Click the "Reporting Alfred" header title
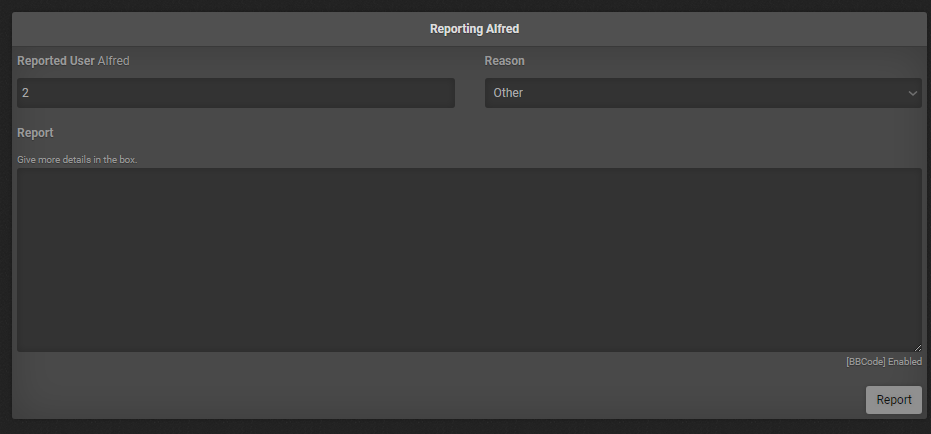Screen dimensions: 931x434 pos(474,29)
